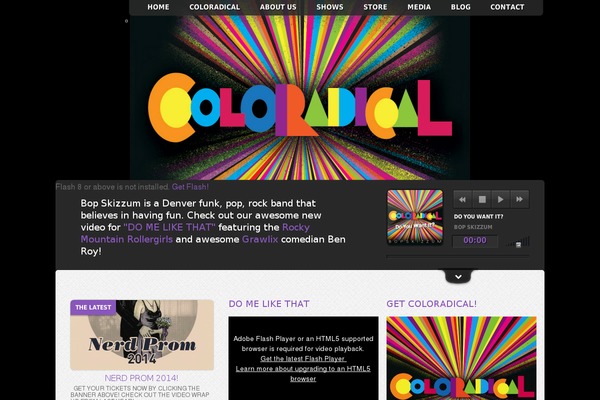Click the GET COLORADICAL! section heading
The image size is (600, 400).
click(x=431, y=304)
